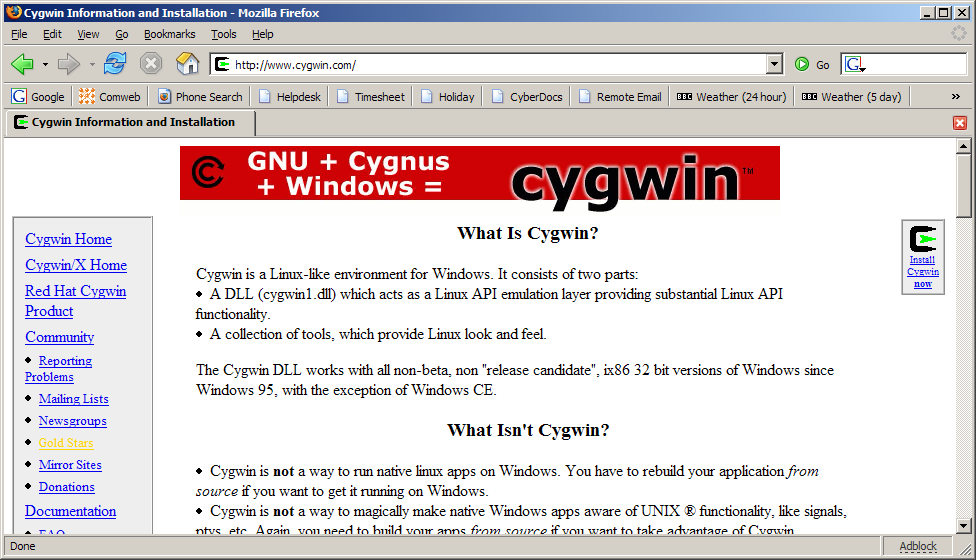
Task: Click the Helpdesk bookmark
Action: (x=290, y=97)
